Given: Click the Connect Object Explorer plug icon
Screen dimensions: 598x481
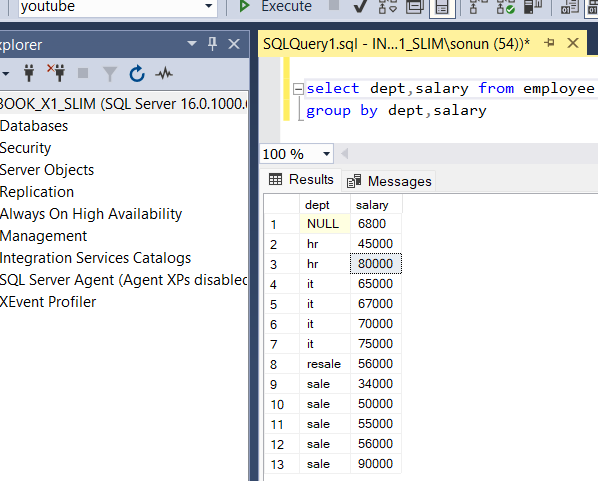Looking at the screenshot, I should pos(29,73).
